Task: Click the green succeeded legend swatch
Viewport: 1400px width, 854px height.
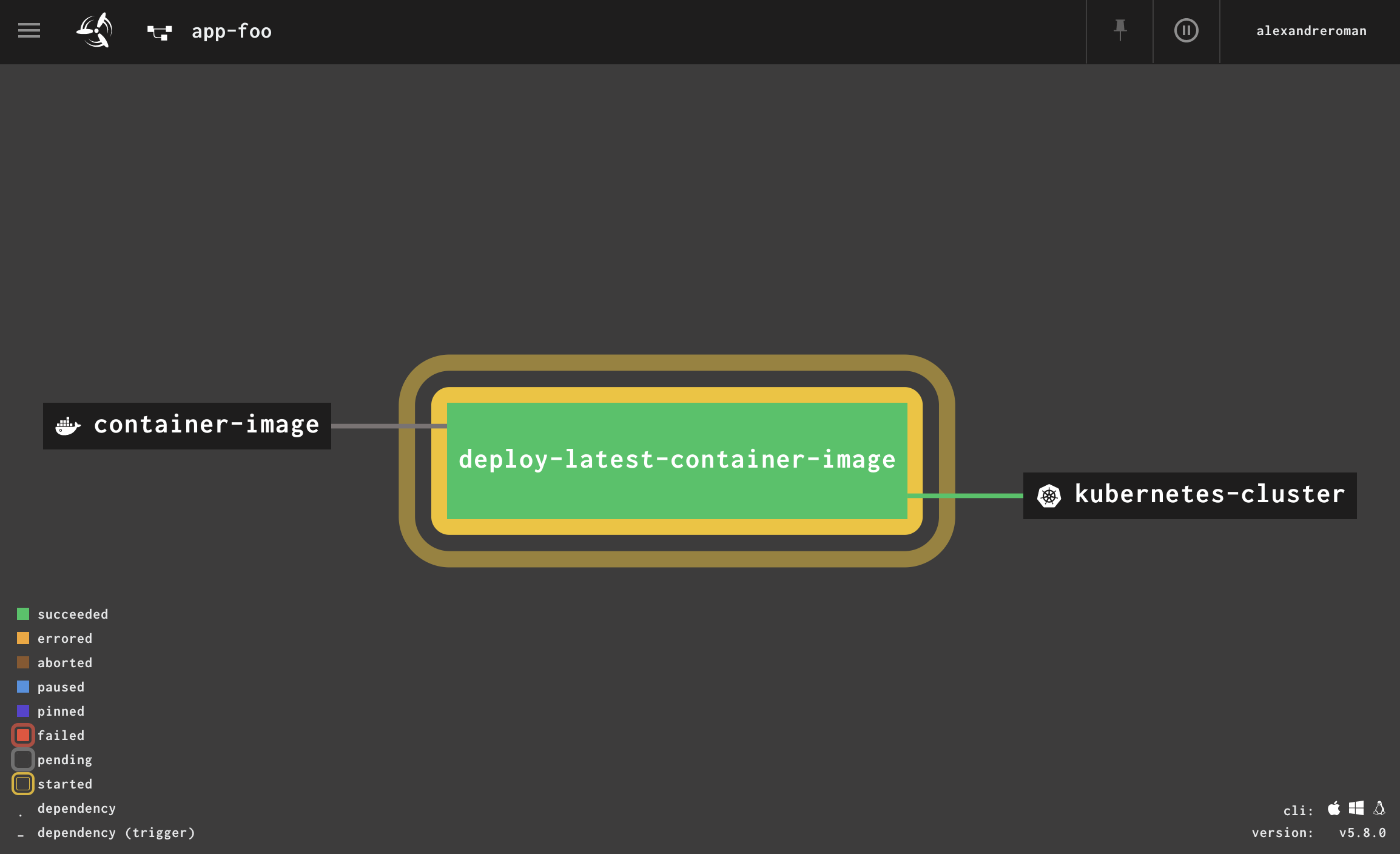Action: [x=23, y=614]
